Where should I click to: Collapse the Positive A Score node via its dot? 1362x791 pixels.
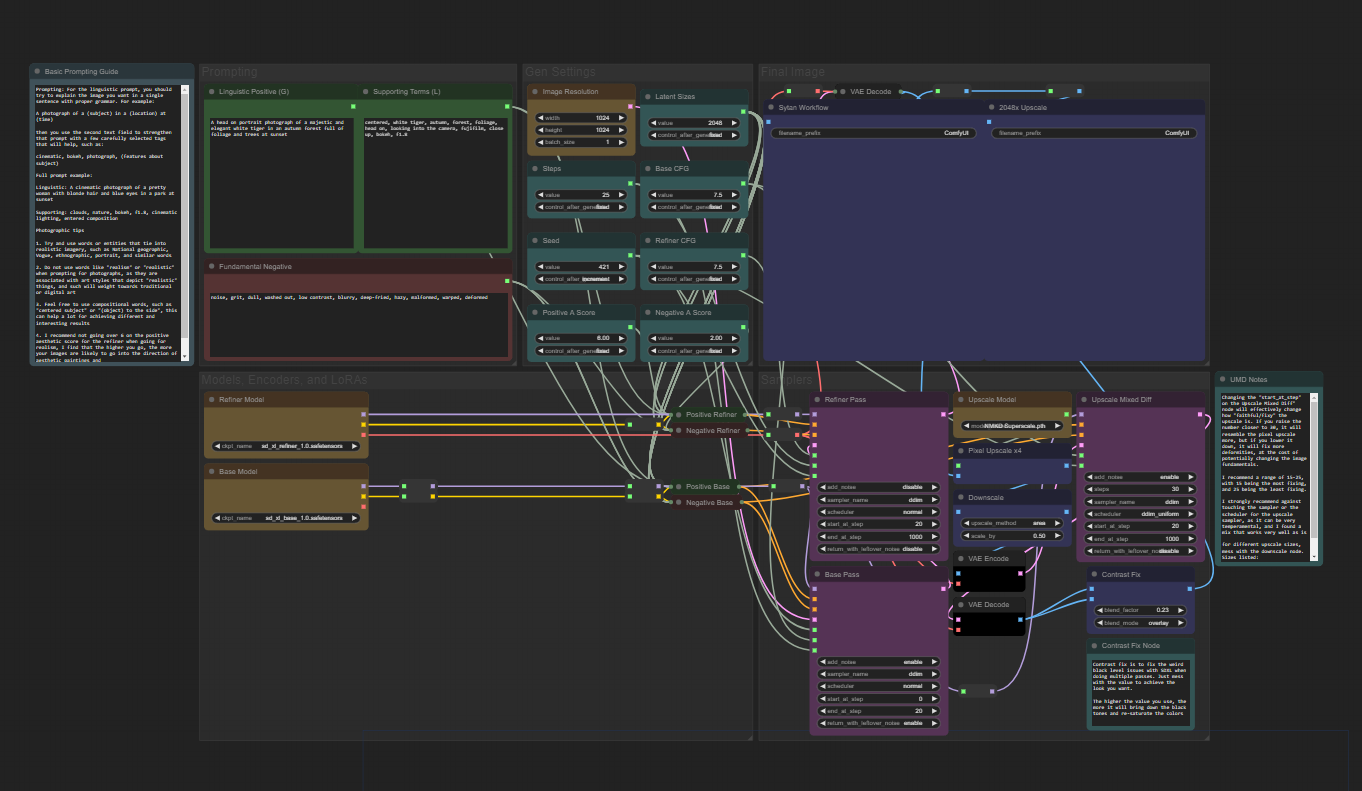[x=535, y=313]
